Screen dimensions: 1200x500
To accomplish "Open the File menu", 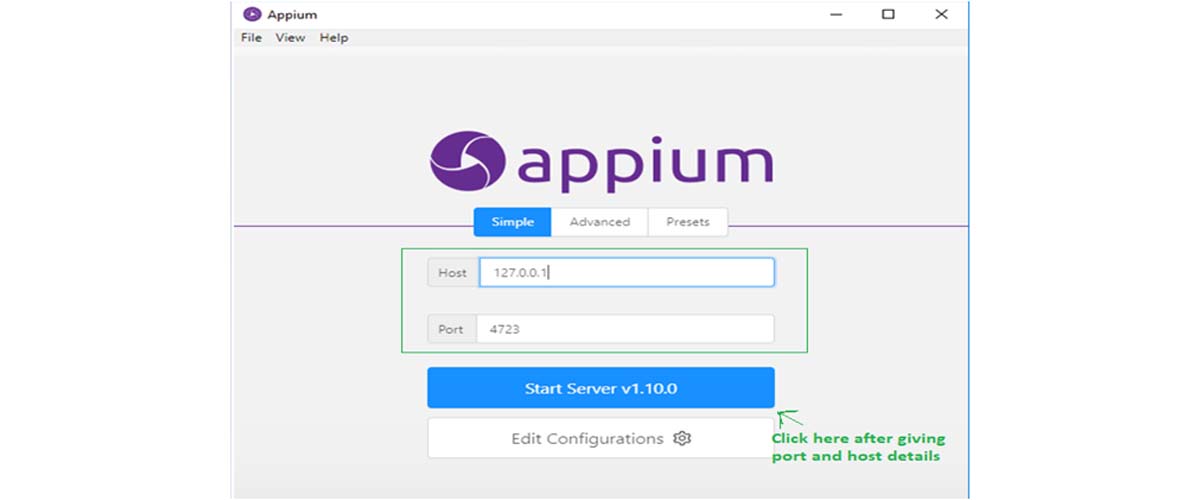I will [x=251, y=38].
